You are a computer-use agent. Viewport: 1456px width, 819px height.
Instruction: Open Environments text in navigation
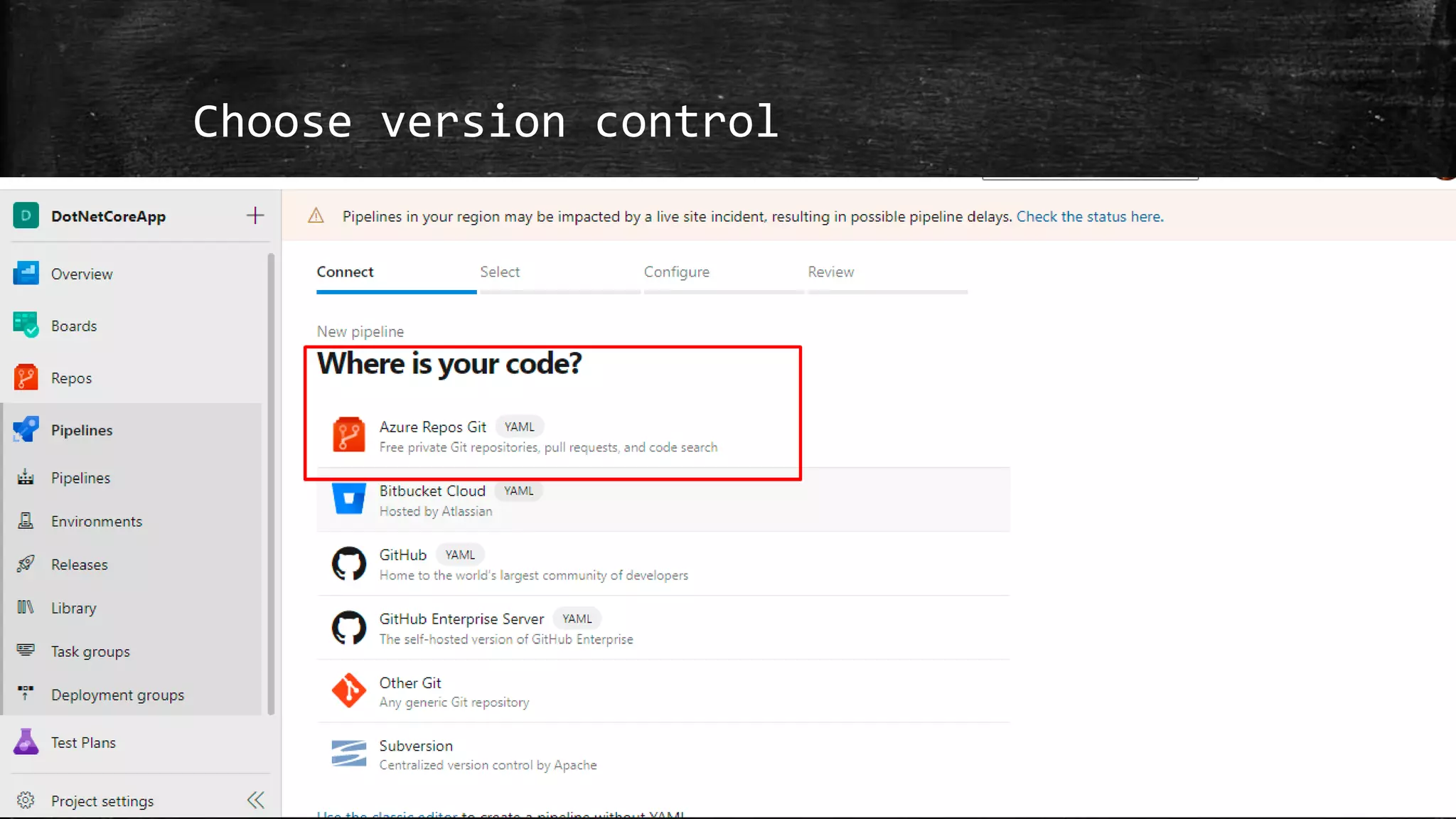(97, 521)
